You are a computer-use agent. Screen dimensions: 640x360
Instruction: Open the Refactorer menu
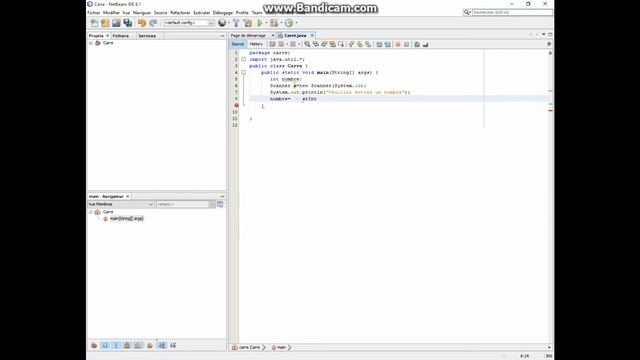click(x=180, y=13)
